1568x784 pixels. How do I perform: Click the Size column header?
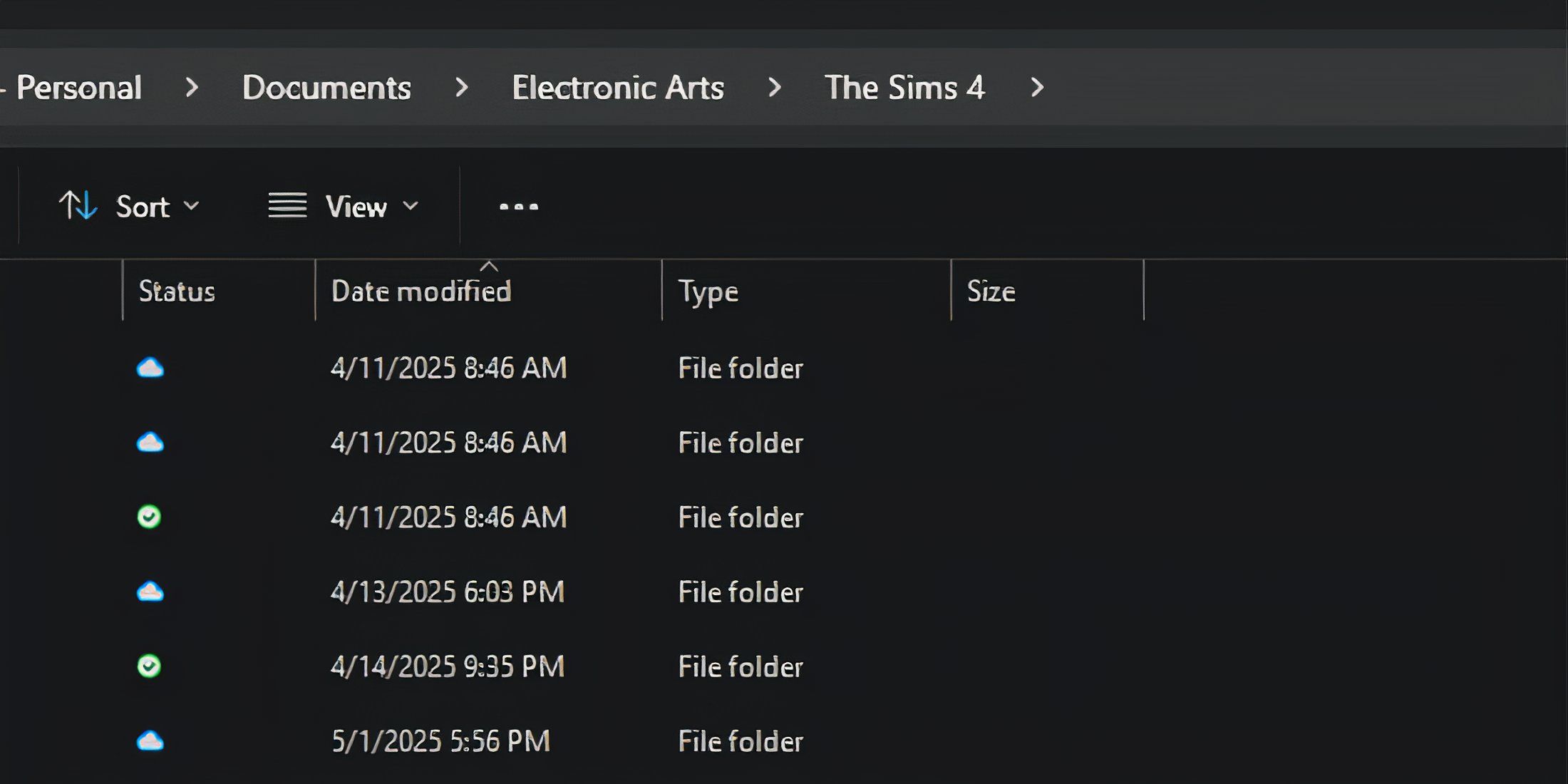991,292
